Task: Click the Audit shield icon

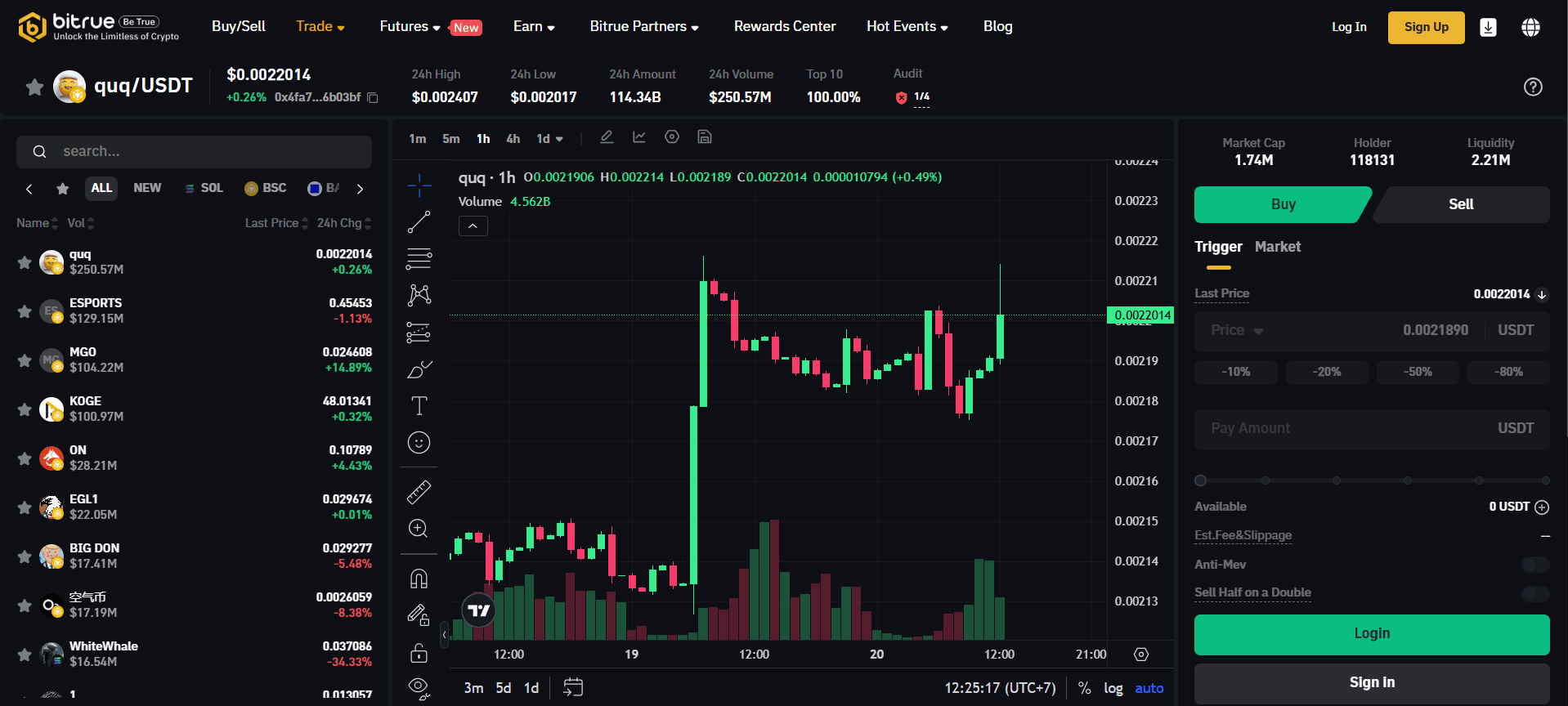Action: (901, 98)
